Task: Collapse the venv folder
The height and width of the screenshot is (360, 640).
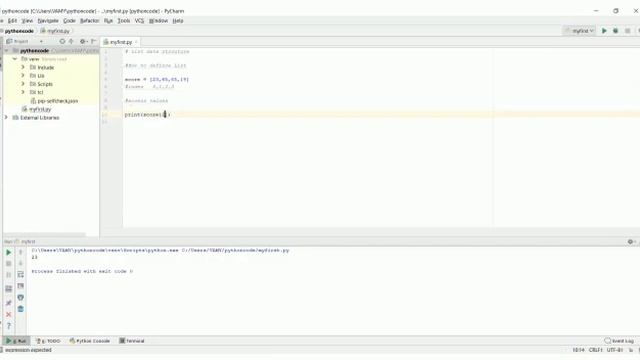Action: click(15, 59)
